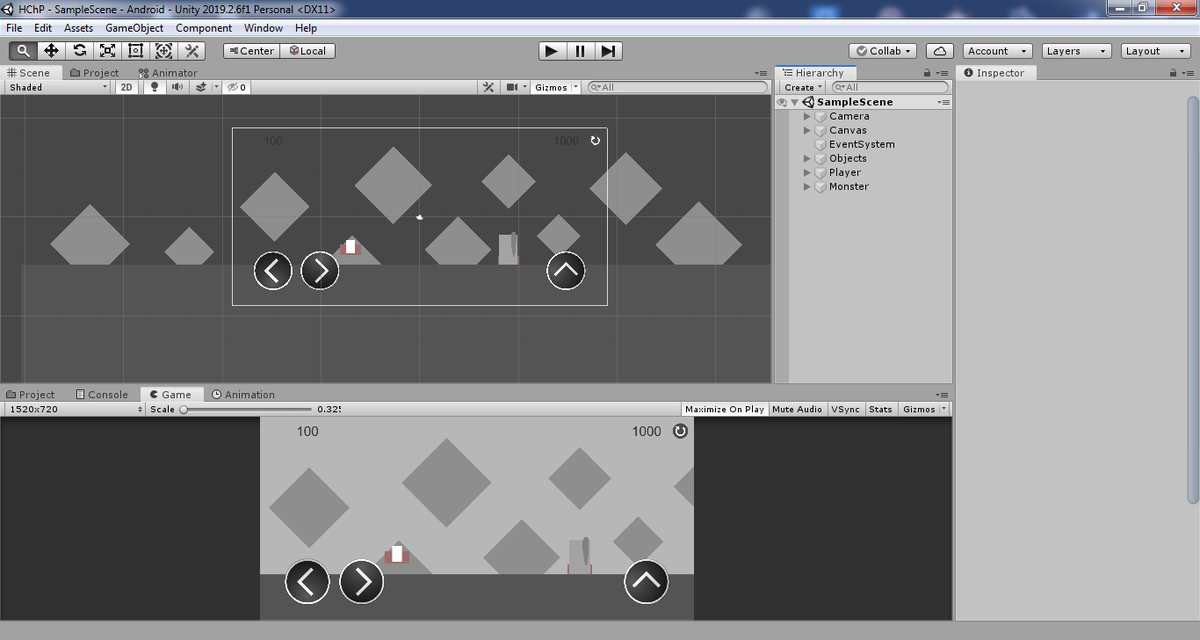
Task: Select the Rect transform tool
Action: [135, 51]
